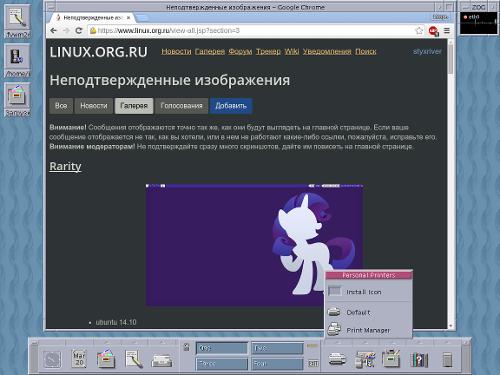
Task: Open the Mar 20 calendar icon
Action: point(79,359)
